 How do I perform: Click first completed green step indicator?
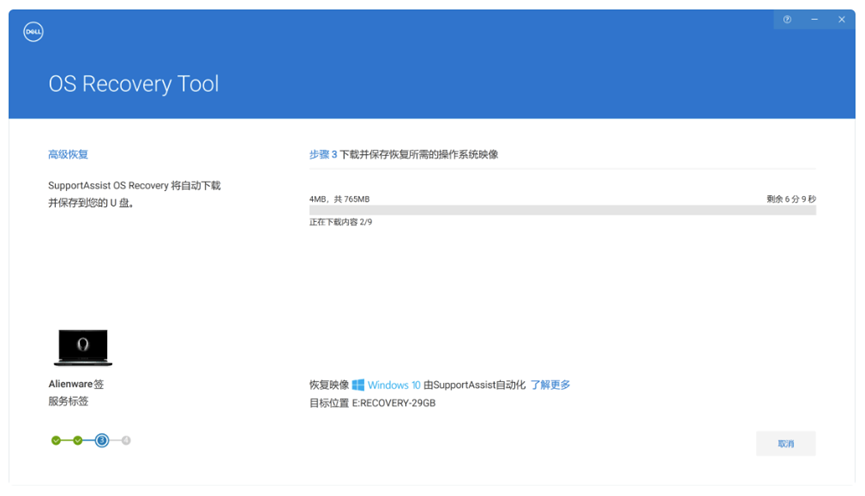56,440
